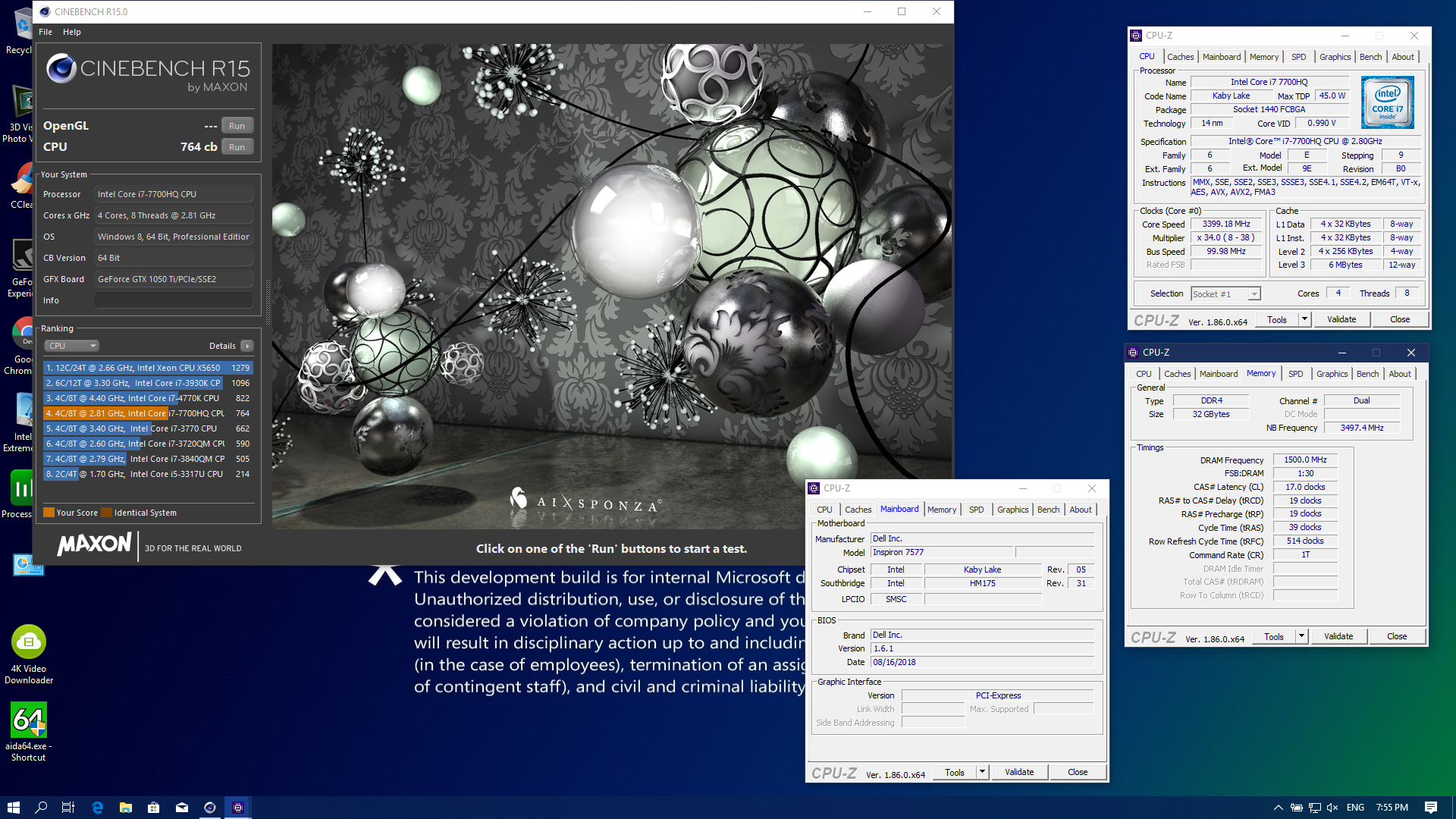Click the Inspiron 7577 model field
1456x819 pixels.
942,553
